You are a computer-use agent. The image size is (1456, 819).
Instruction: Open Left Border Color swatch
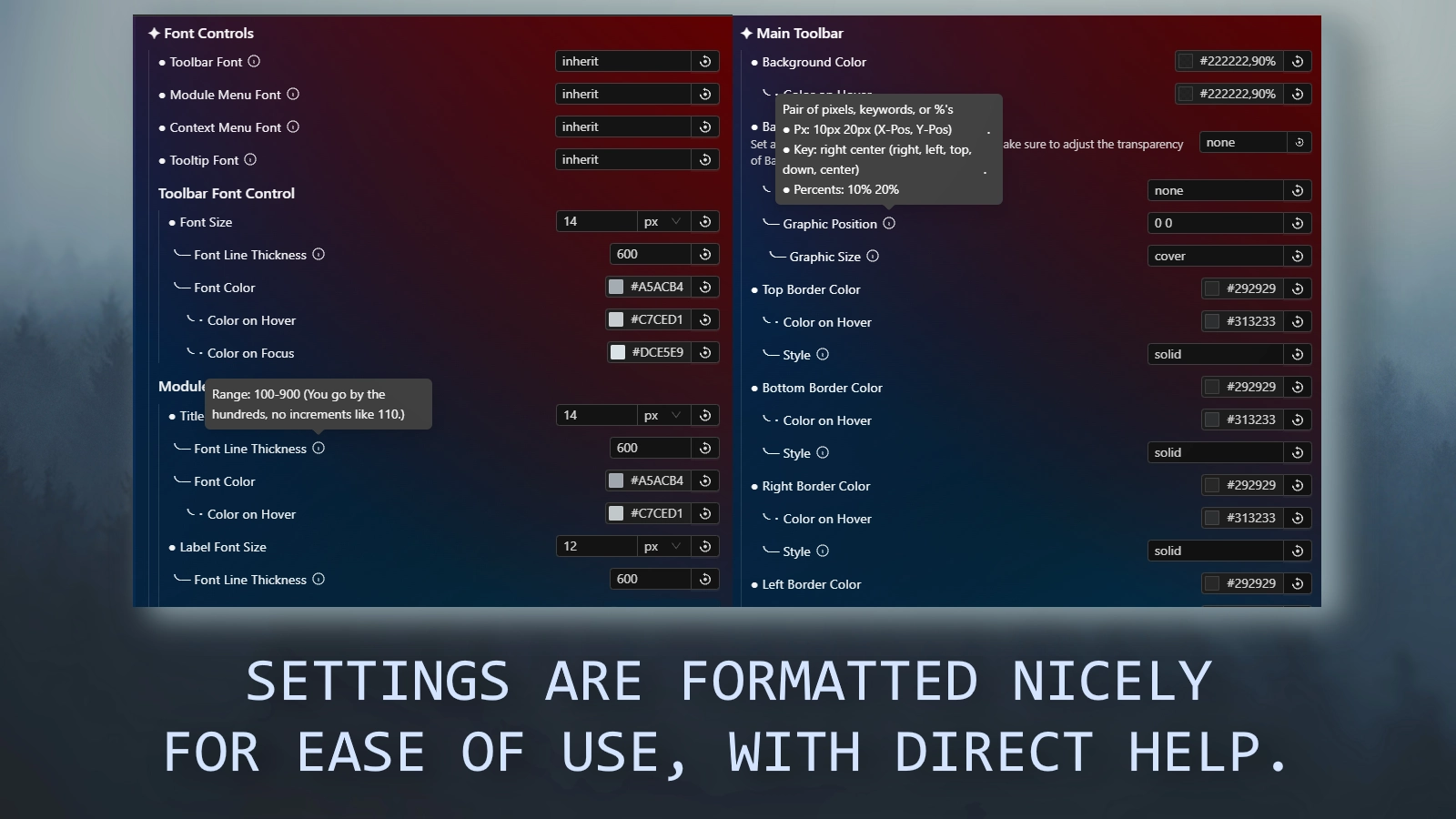pyautogui.click(x=1212, y=584)
